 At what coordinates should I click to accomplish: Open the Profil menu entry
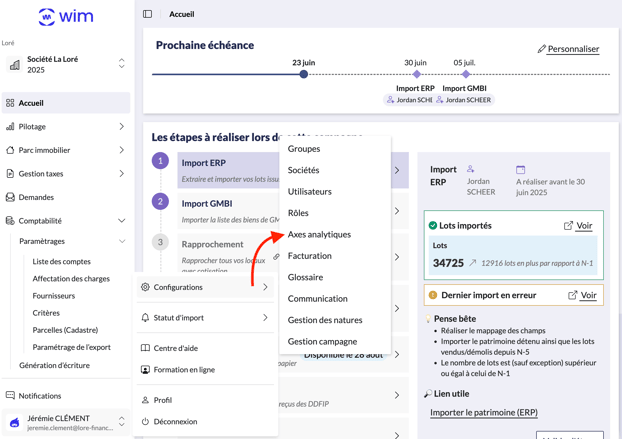tap(162, 400)
